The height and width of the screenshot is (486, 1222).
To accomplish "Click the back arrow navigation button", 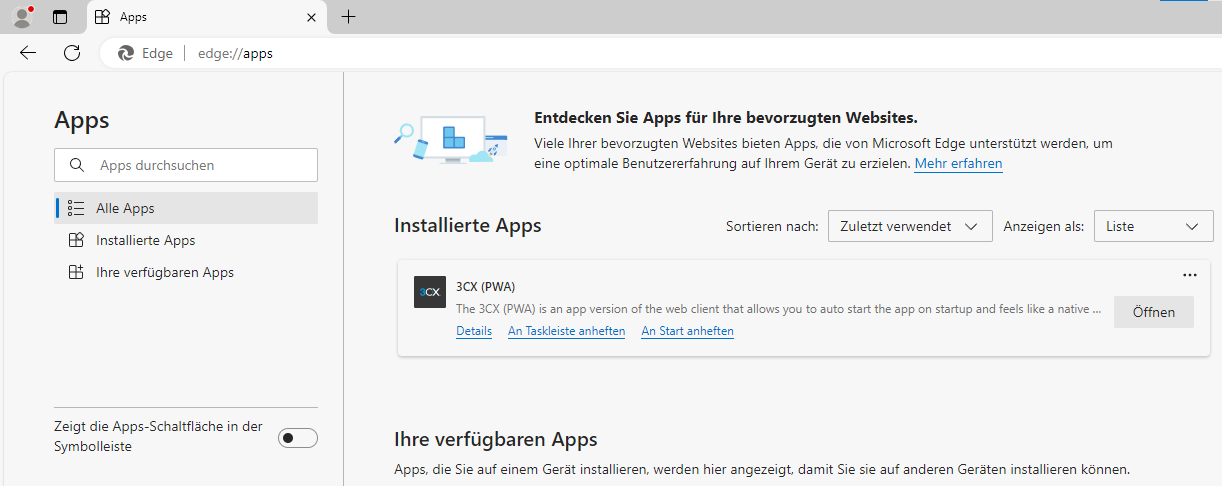I will click(28, 53).
